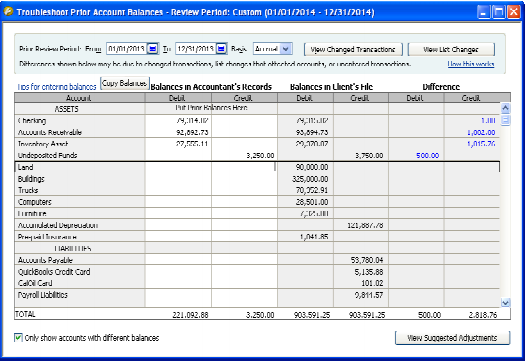Click the Computers row label
This screenshot has height=362, width=525.
[34, 202]
